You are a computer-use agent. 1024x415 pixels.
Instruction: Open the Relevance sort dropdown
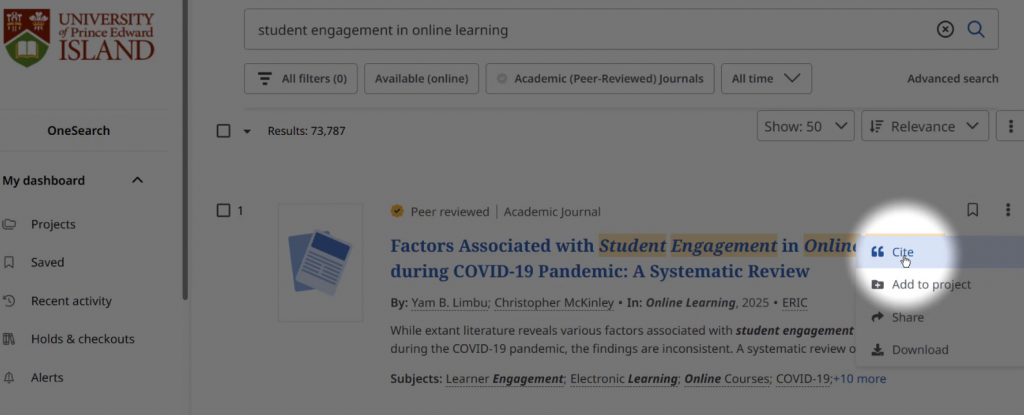[924, 126]
